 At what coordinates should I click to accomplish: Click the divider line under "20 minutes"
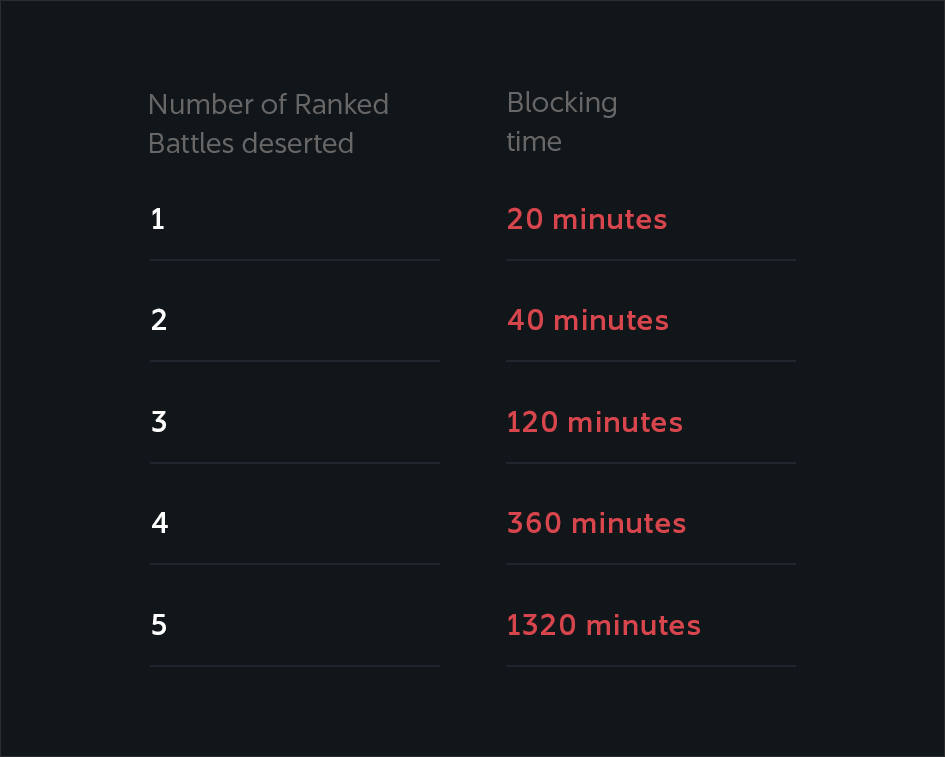click(650, 260)
